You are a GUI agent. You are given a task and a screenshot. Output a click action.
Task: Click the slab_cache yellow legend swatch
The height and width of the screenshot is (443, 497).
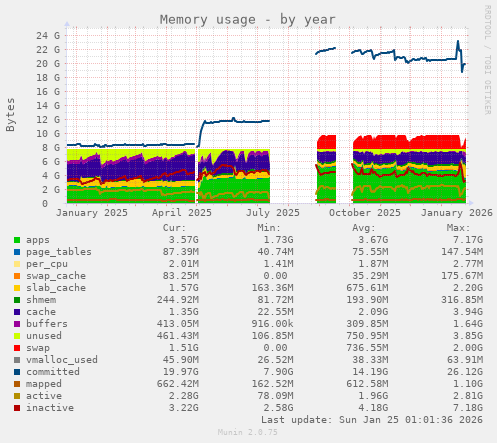[17, 288]
